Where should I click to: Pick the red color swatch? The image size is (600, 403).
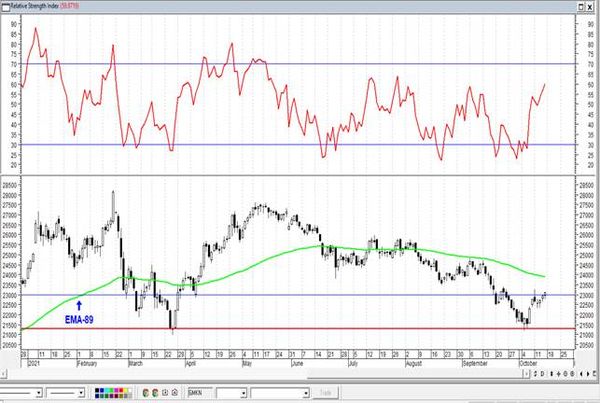pos(121,390)
